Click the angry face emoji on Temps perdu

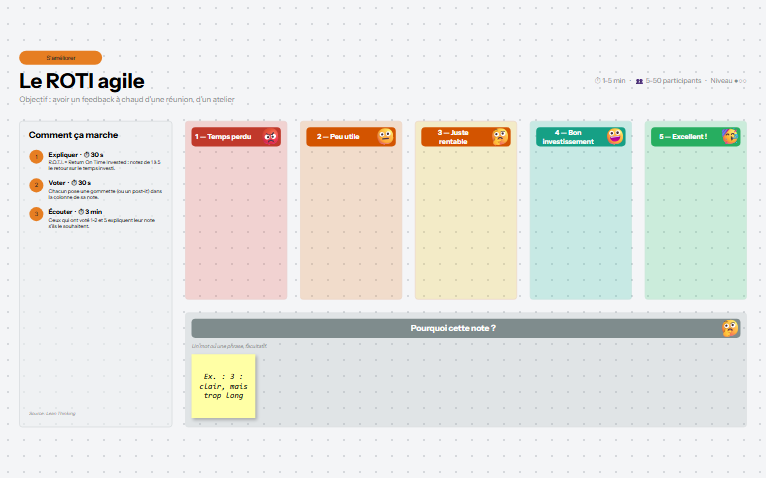tap(270, 137)
